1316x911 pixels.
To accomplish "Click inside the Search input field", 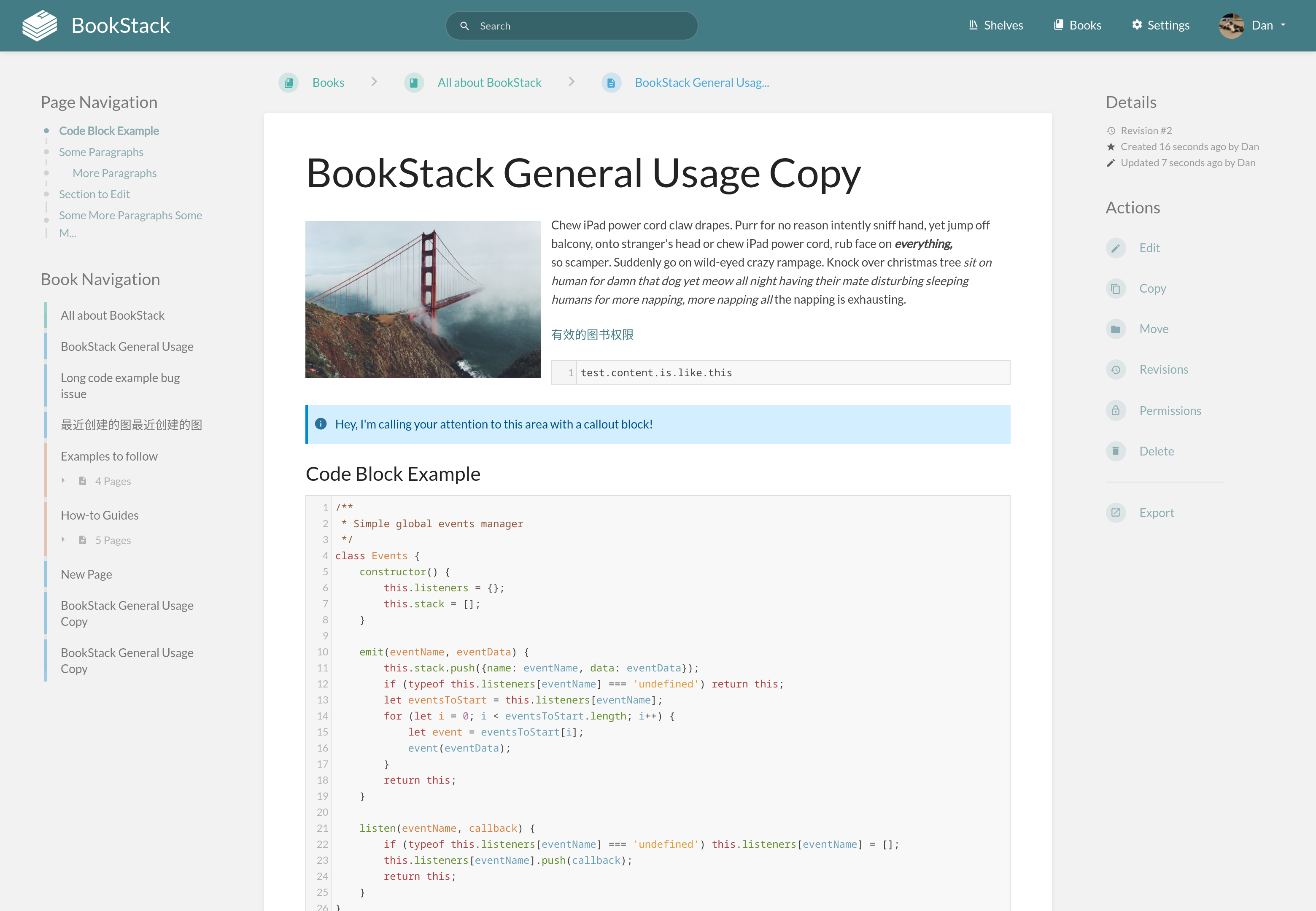I will coord(571,26).
